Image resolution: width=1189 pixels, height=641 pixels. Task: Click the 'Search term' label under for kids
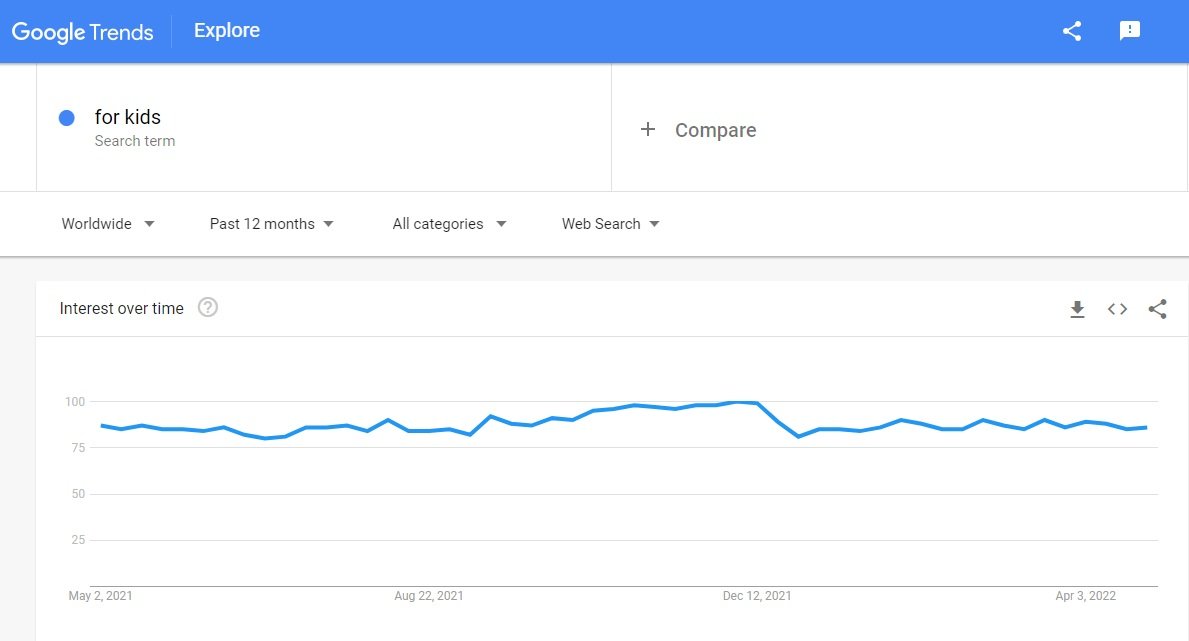pyautogui.click(x=135, y=141)
